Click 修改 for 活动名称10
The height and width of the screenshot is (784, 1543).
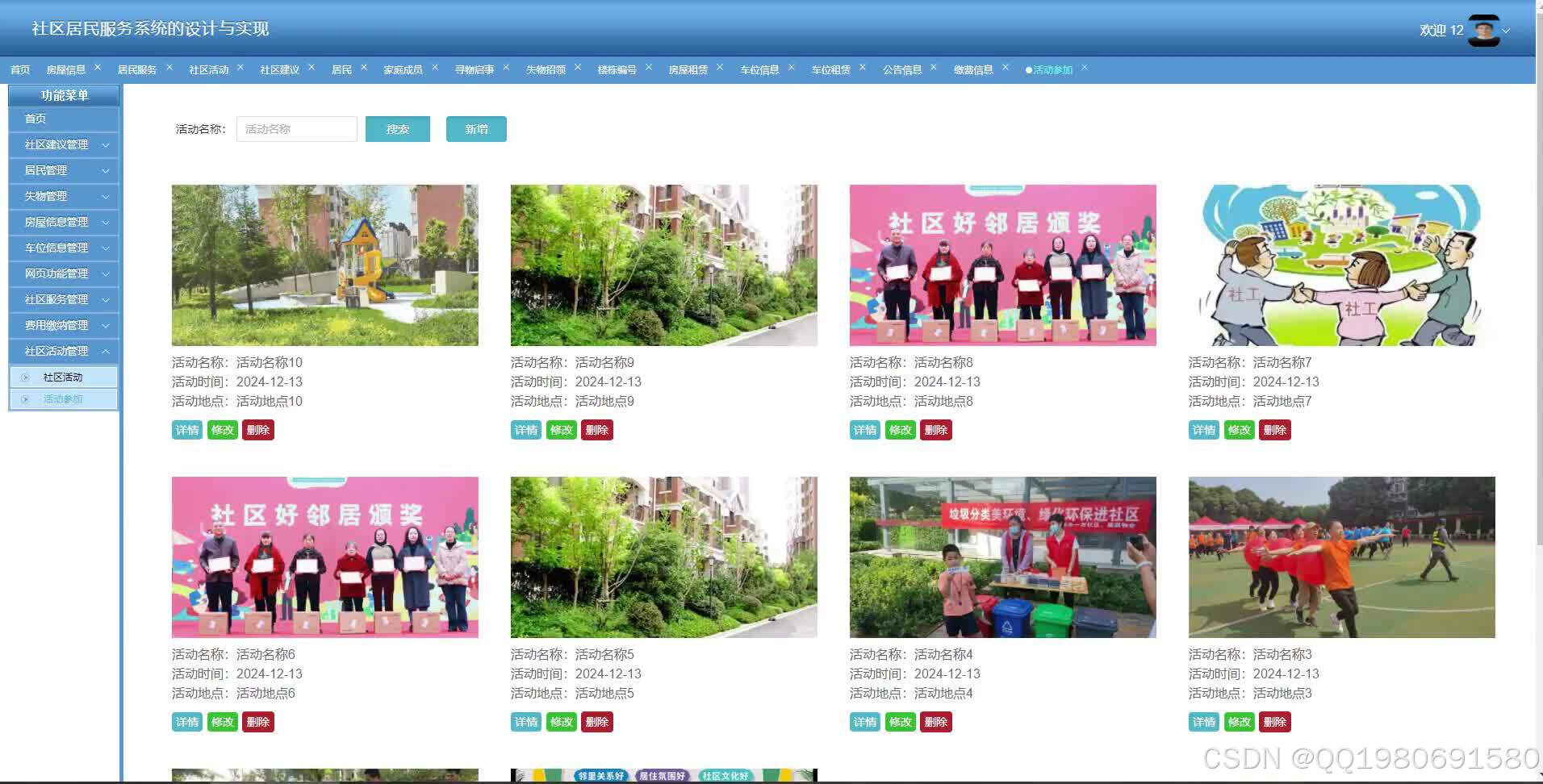[223, 430]
